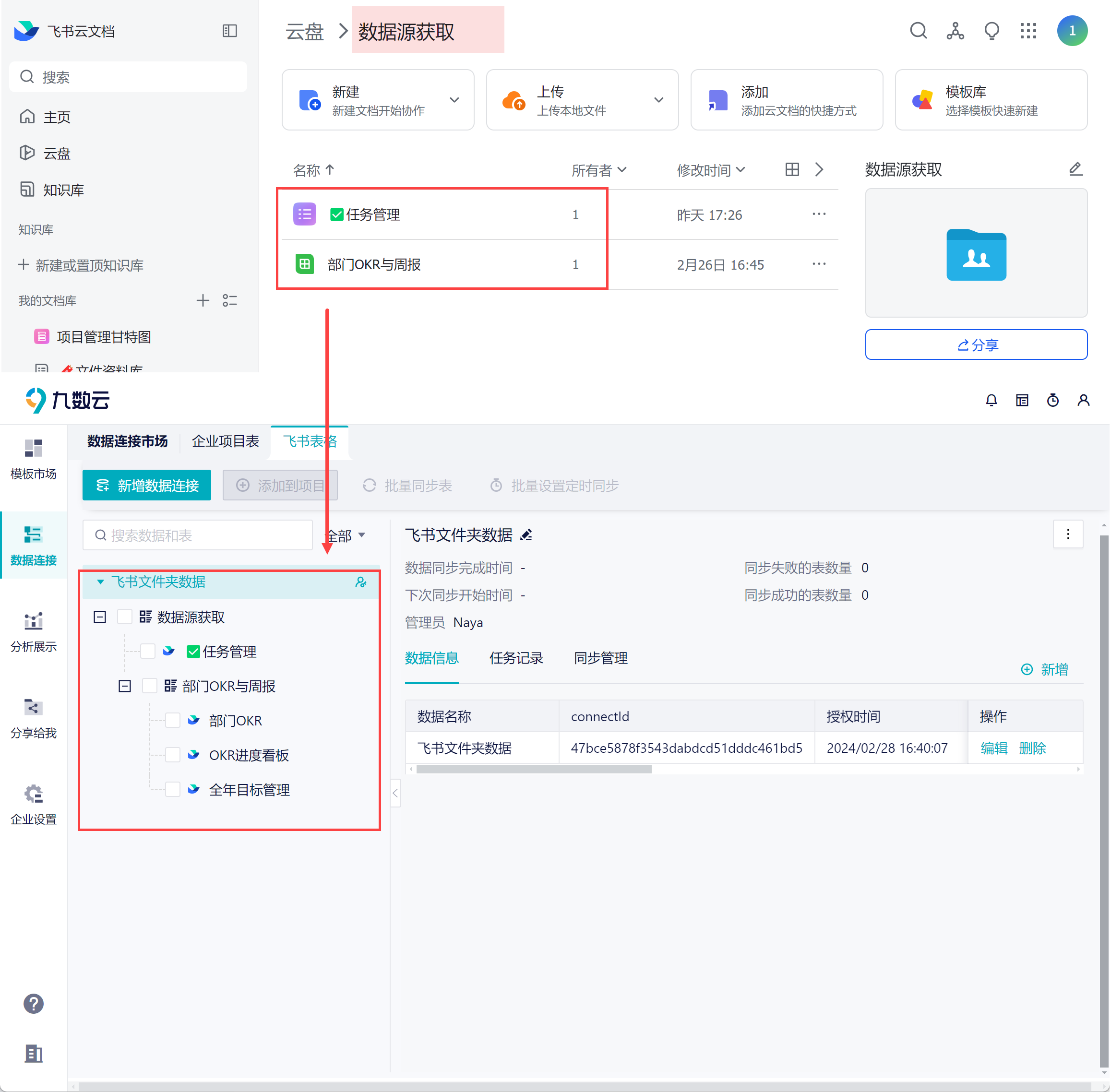
Task: Click the right chevron to collapse the details panel
Action: click(x=819, y=170)
